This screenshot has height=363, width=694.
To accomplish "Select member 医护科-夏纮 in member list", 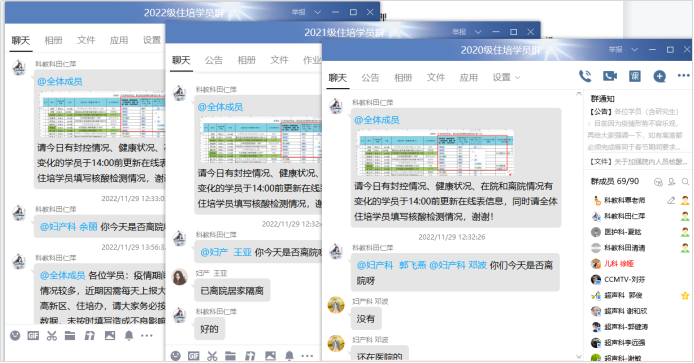I will 623,232.
